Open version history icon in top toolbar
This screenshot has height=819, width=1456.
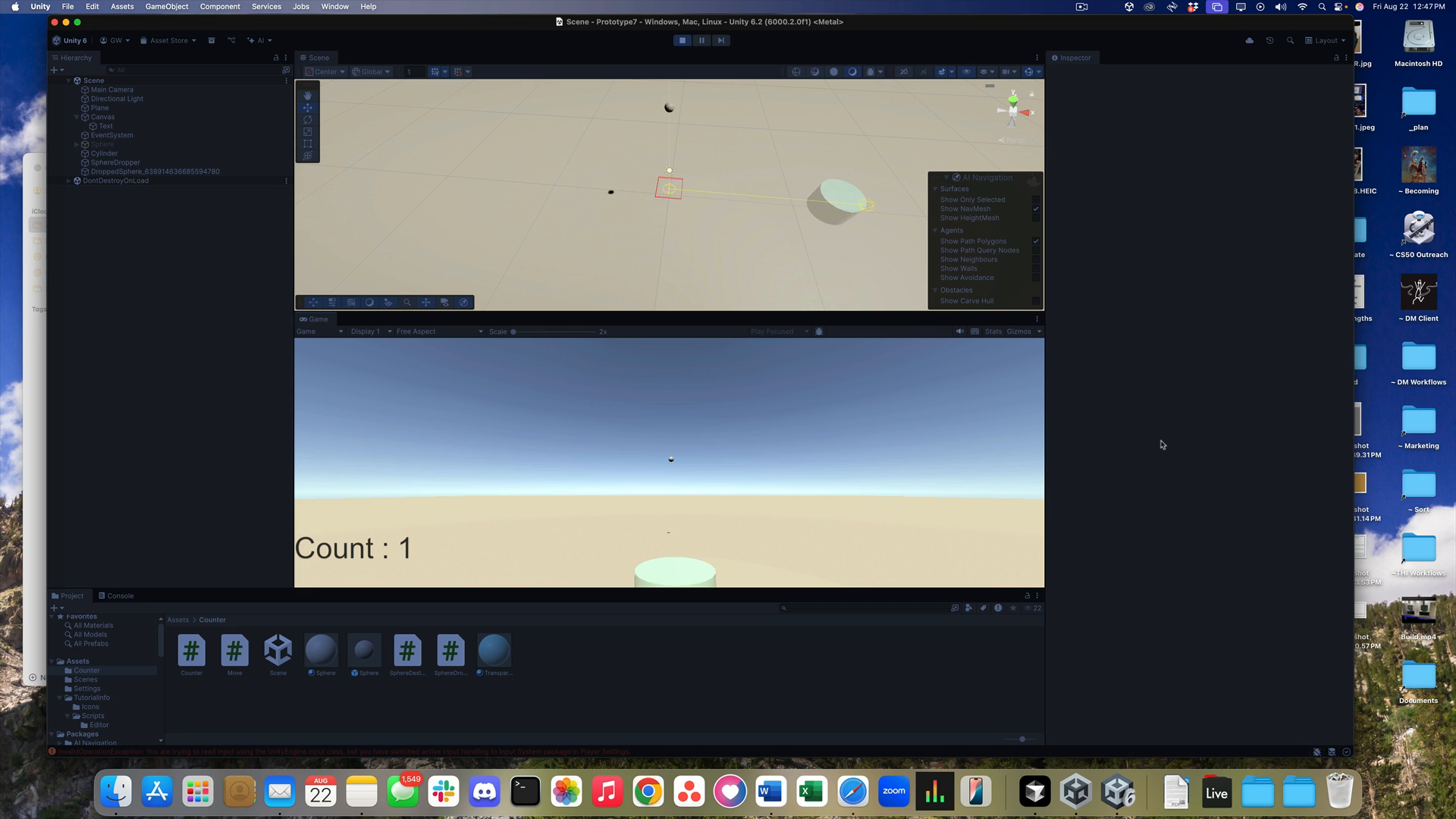tap(1269, 40)
